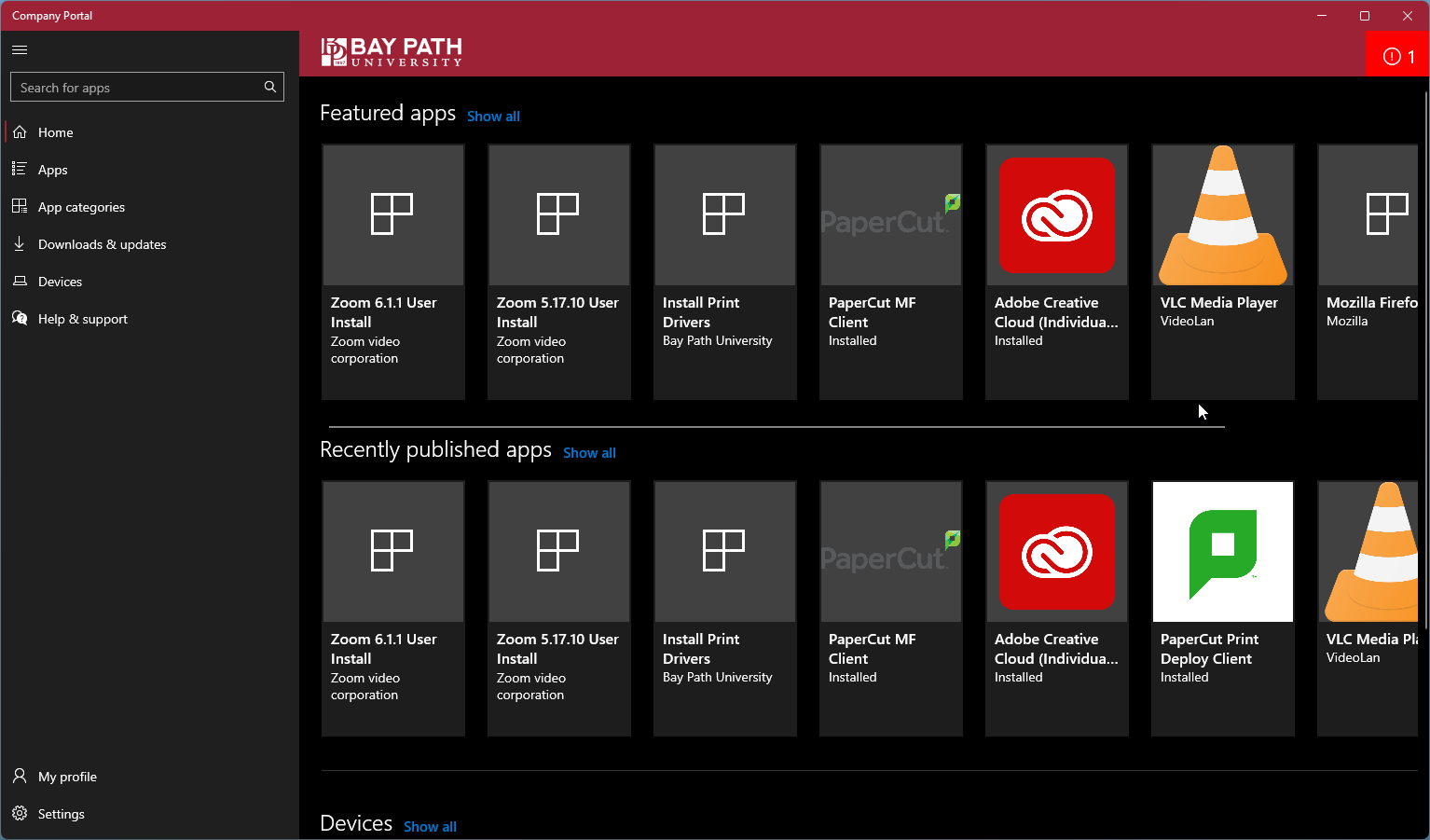
Task: Open App categories from the sidebar
Action: (x=19, y=206)
